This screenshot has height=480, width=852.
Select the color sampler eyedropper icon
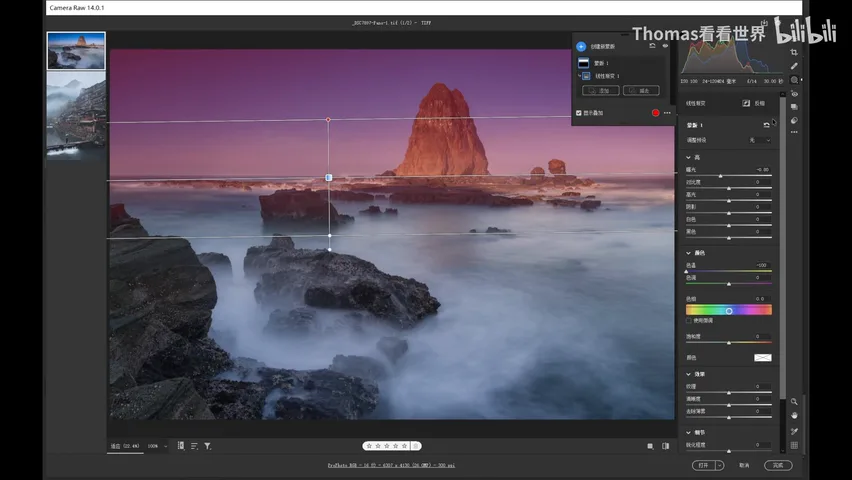794,431
